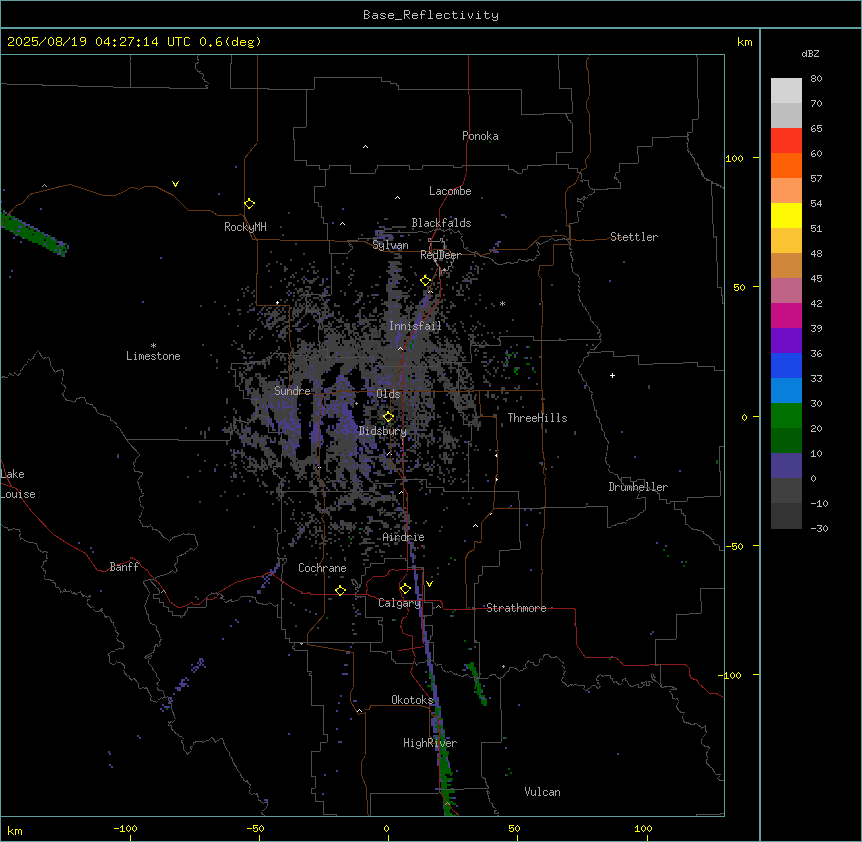Click the red 65 dBZ legend swatch
Image resolution: width=862 pixels, height=842 pixels.
pyautogui.click(x=786, y=141)
